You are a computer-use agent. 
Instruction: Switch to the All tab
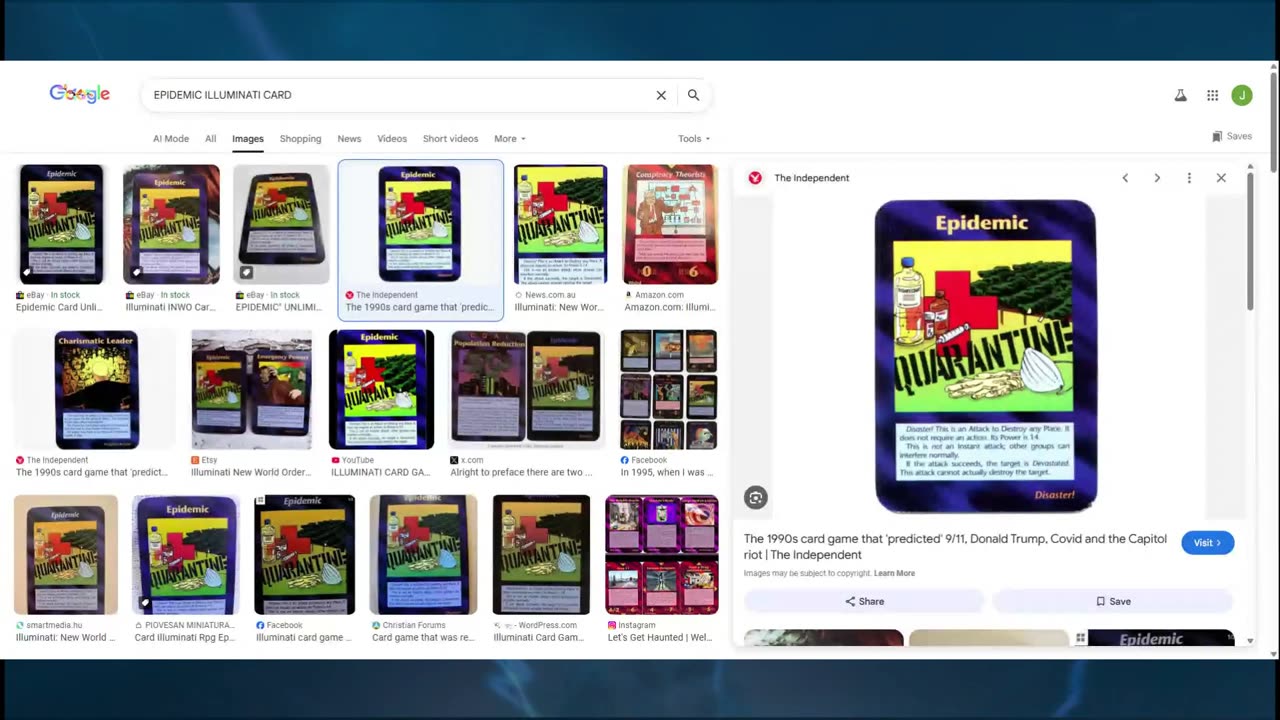211,139
